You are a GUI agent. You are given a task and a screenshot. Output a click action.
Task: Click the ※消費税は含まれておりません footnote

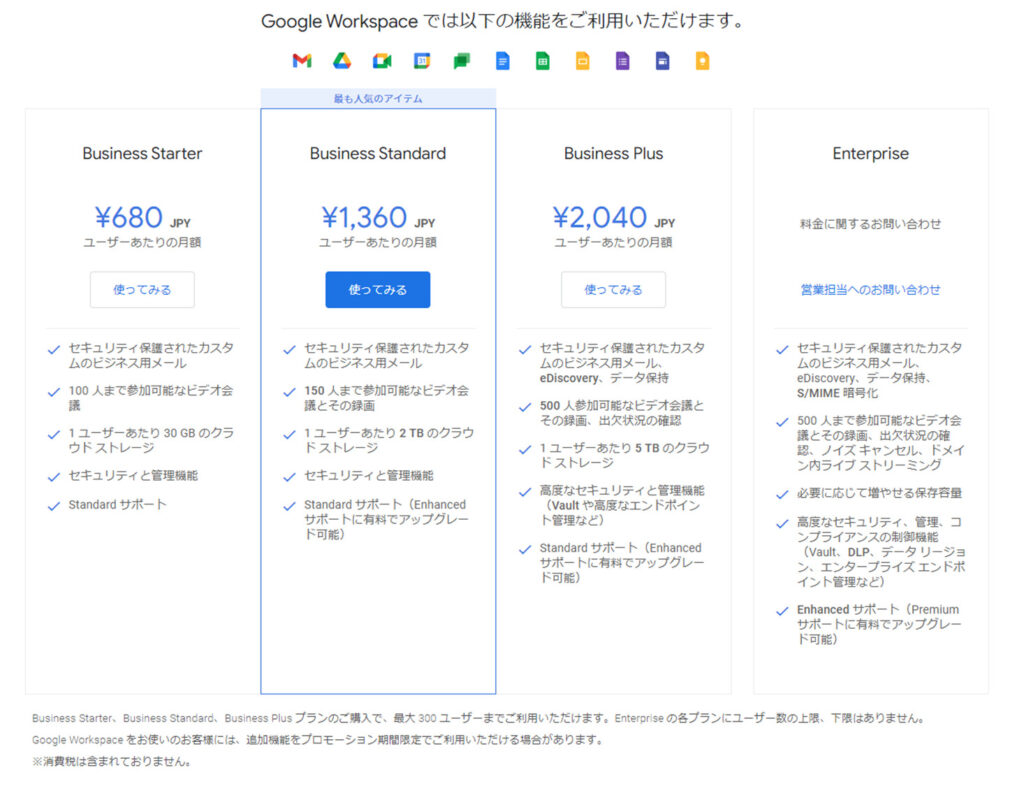(112, 761)
